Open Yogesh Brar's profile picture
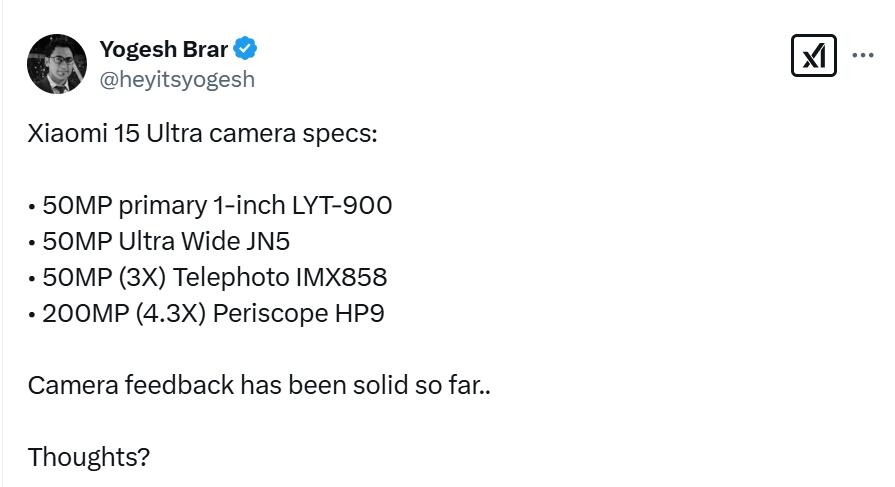This screenshot has height=487, width=895. [x=57, y=64]
